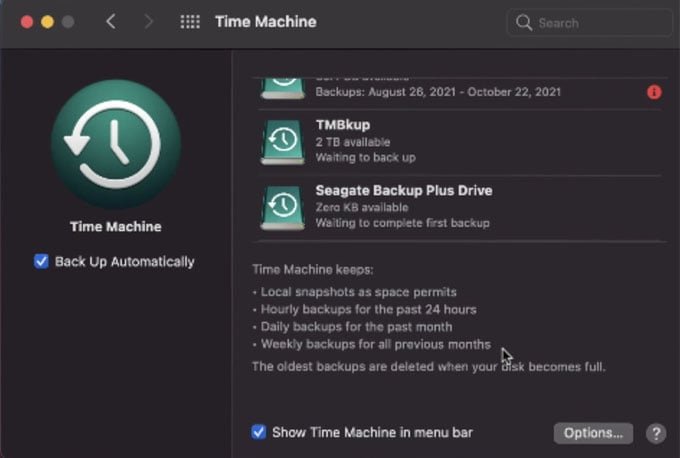Select the Seagate Backup Plus Drive name
Screen dimensions: 680x458
pyautogui.click(x=404, y=190)
